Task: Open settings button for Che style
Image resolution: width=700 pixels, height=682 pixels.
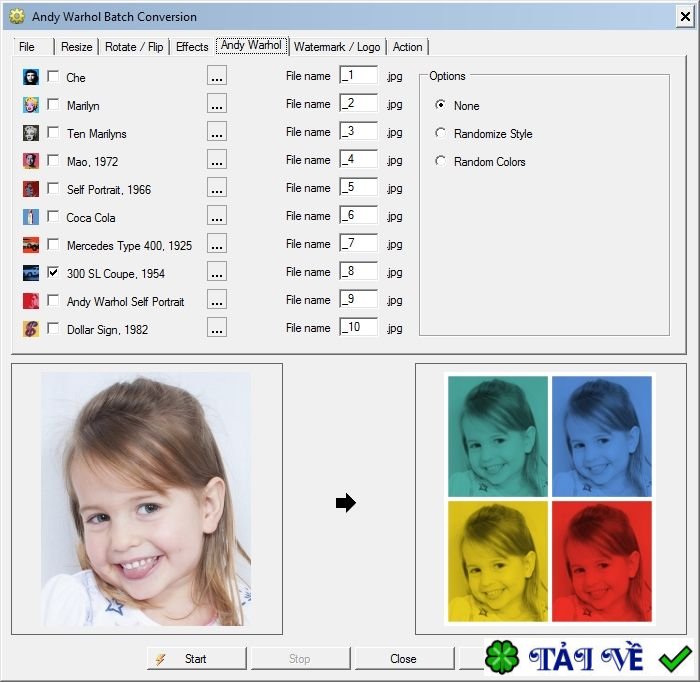Action: pos(217,75)
